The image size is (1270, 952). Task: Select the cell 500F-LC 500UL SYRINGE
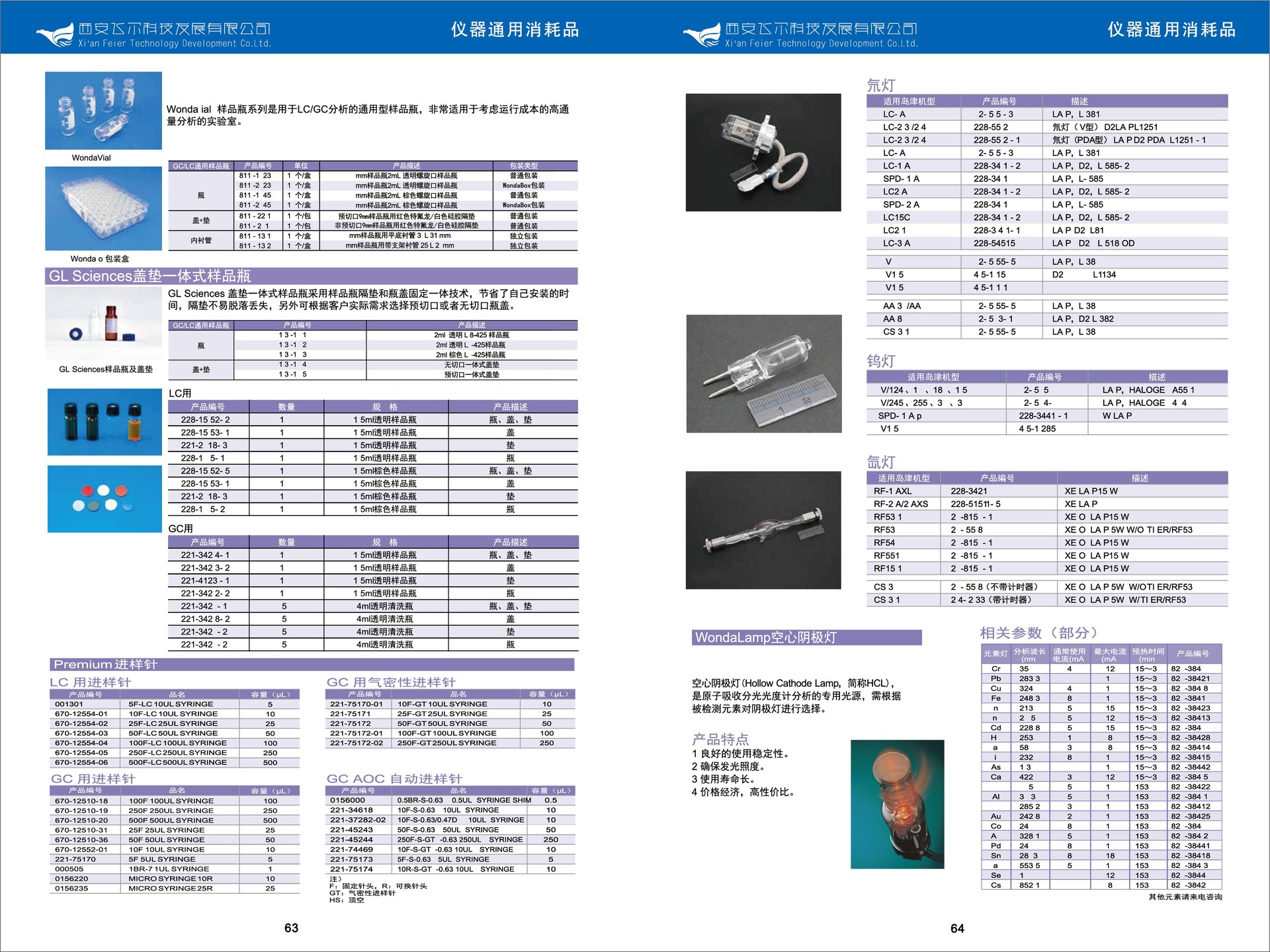pyautogui.click(x=177, y=762)
